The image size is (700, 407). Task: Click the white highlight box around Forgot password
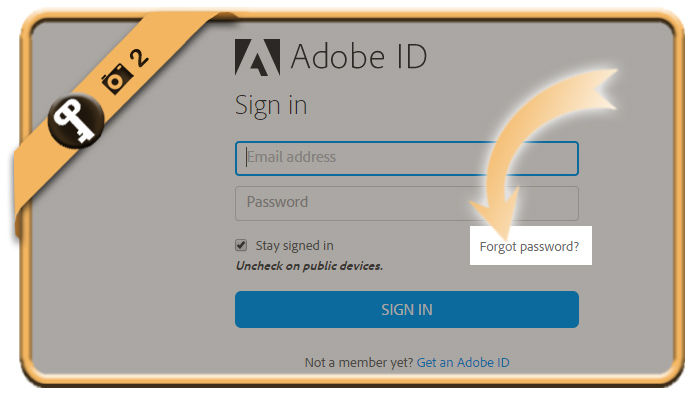click(x=531, y=245)
